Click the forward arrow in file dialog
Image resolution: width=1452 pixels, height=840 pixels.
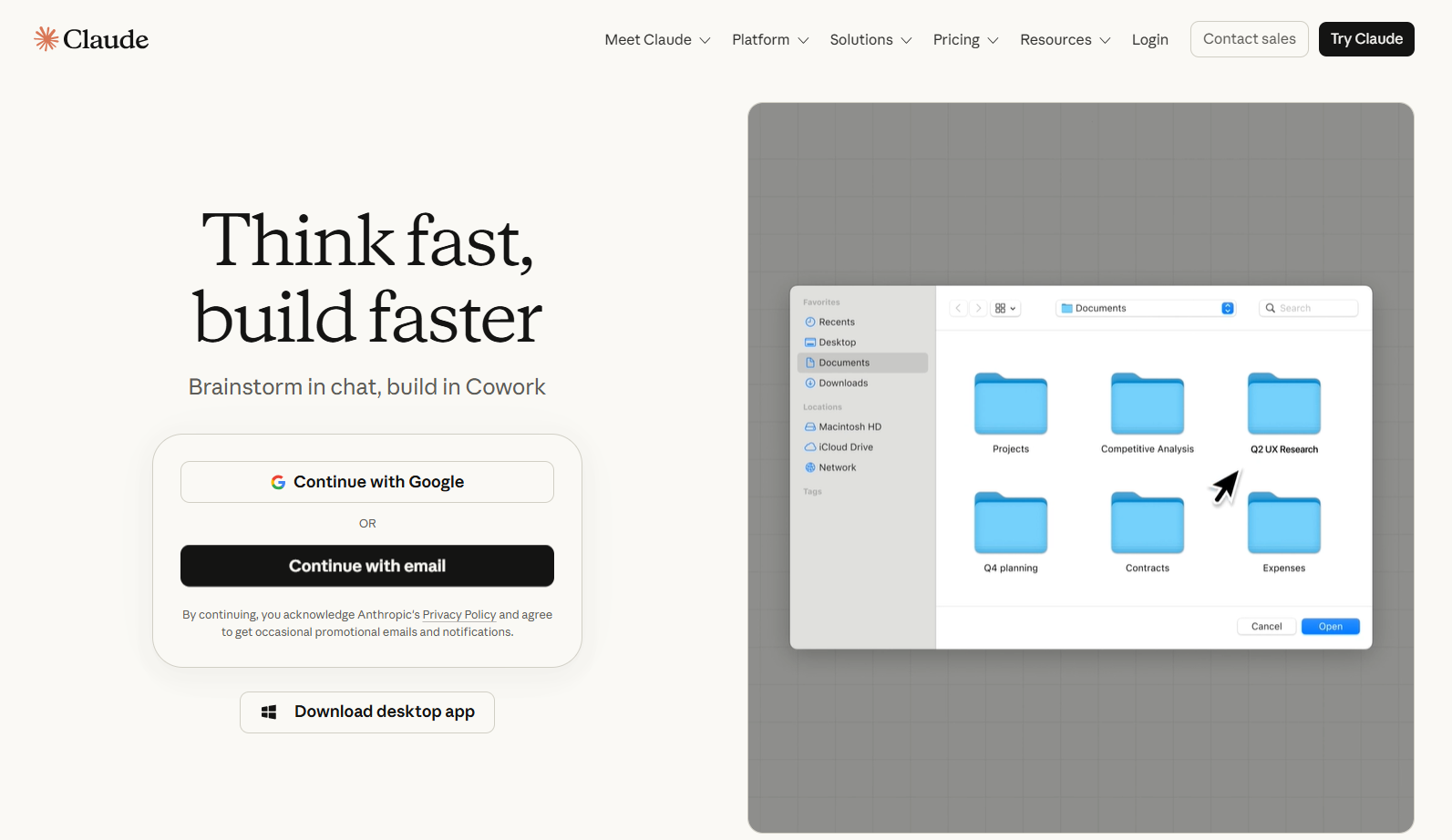coord(978,308)
